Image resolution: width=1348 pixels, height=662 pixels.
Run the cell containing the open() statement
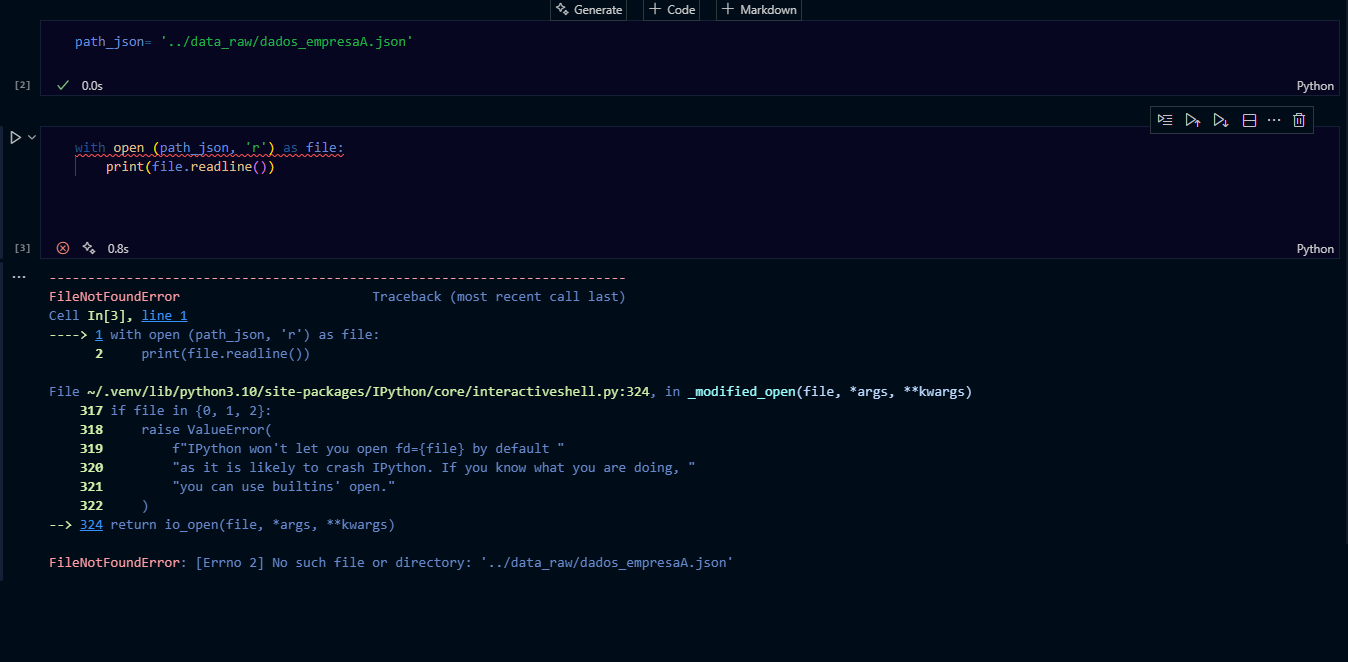pos(15,137)
